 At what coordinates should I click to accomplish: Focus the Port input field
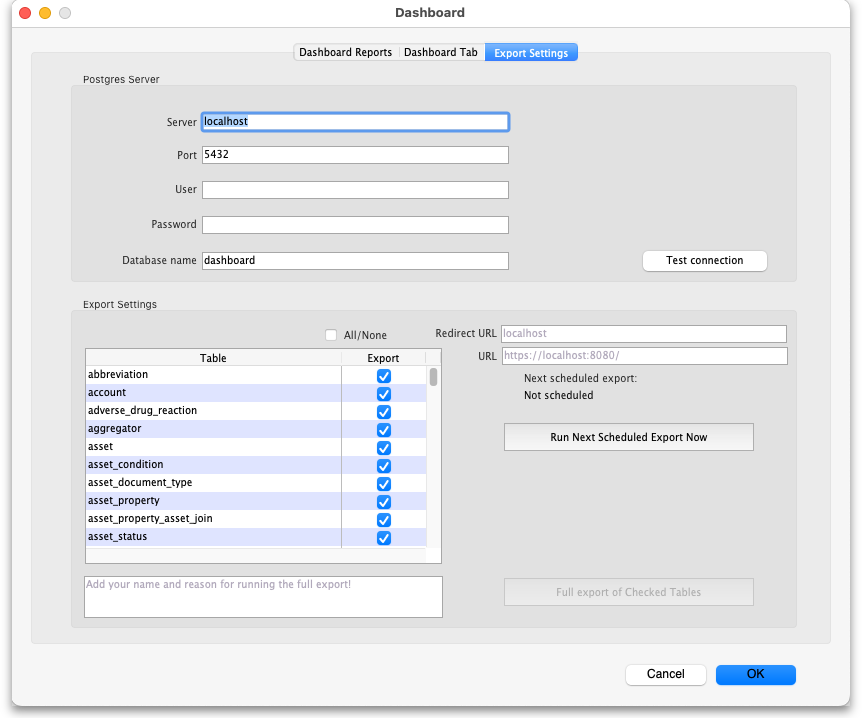pyautogui.click(x=355, y=155)
